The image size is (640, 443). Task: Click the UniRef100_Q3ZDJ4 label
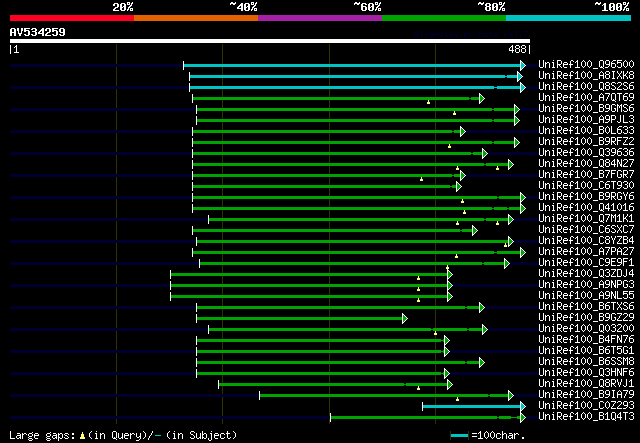click(586, 274)
